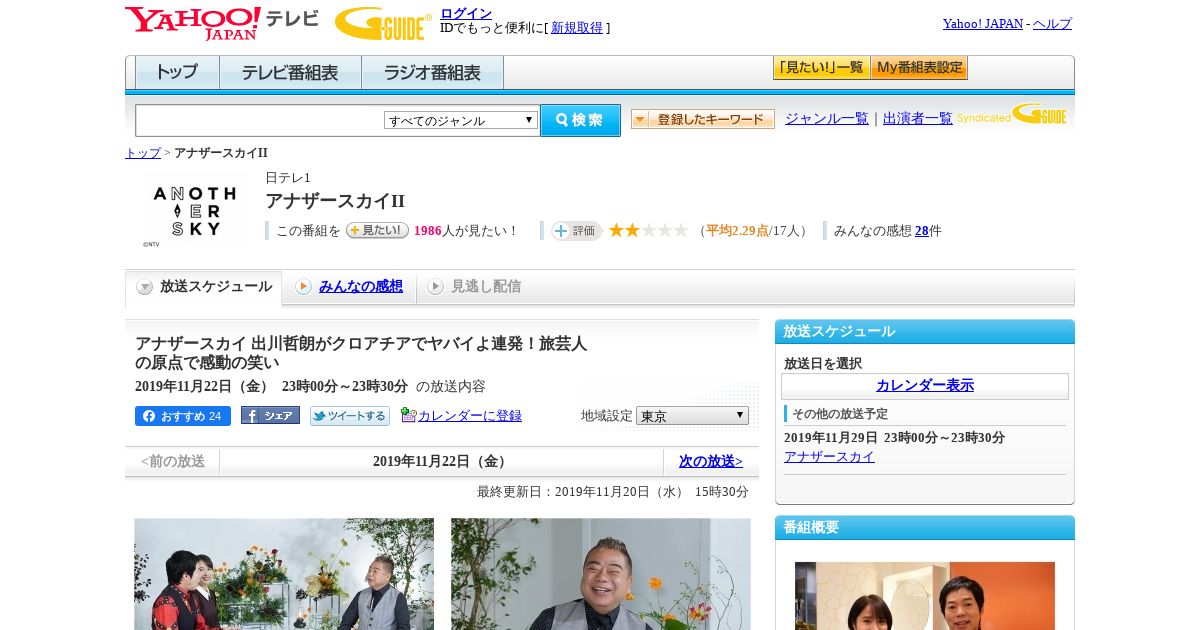Screen dimensions: 1200x630
Task: Click the calendar icon beside カレンダーに登録
Action: (x=408, y=415)
